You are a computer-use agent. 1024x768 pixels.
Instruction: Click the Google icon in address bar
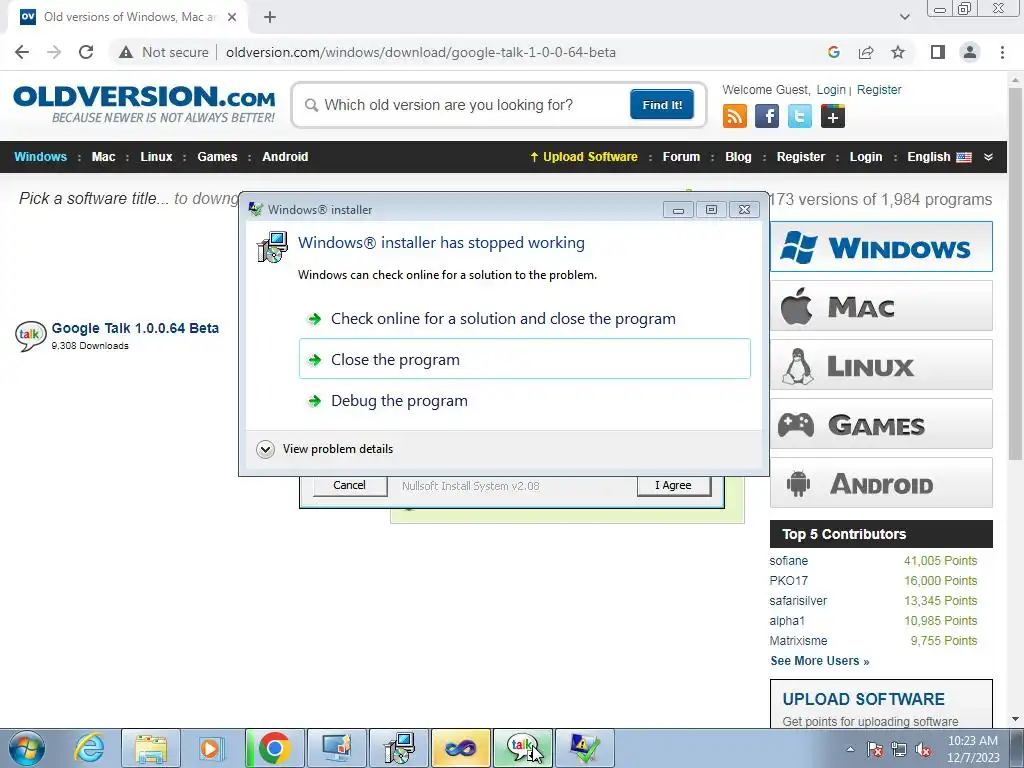click(x=833, y=52)
